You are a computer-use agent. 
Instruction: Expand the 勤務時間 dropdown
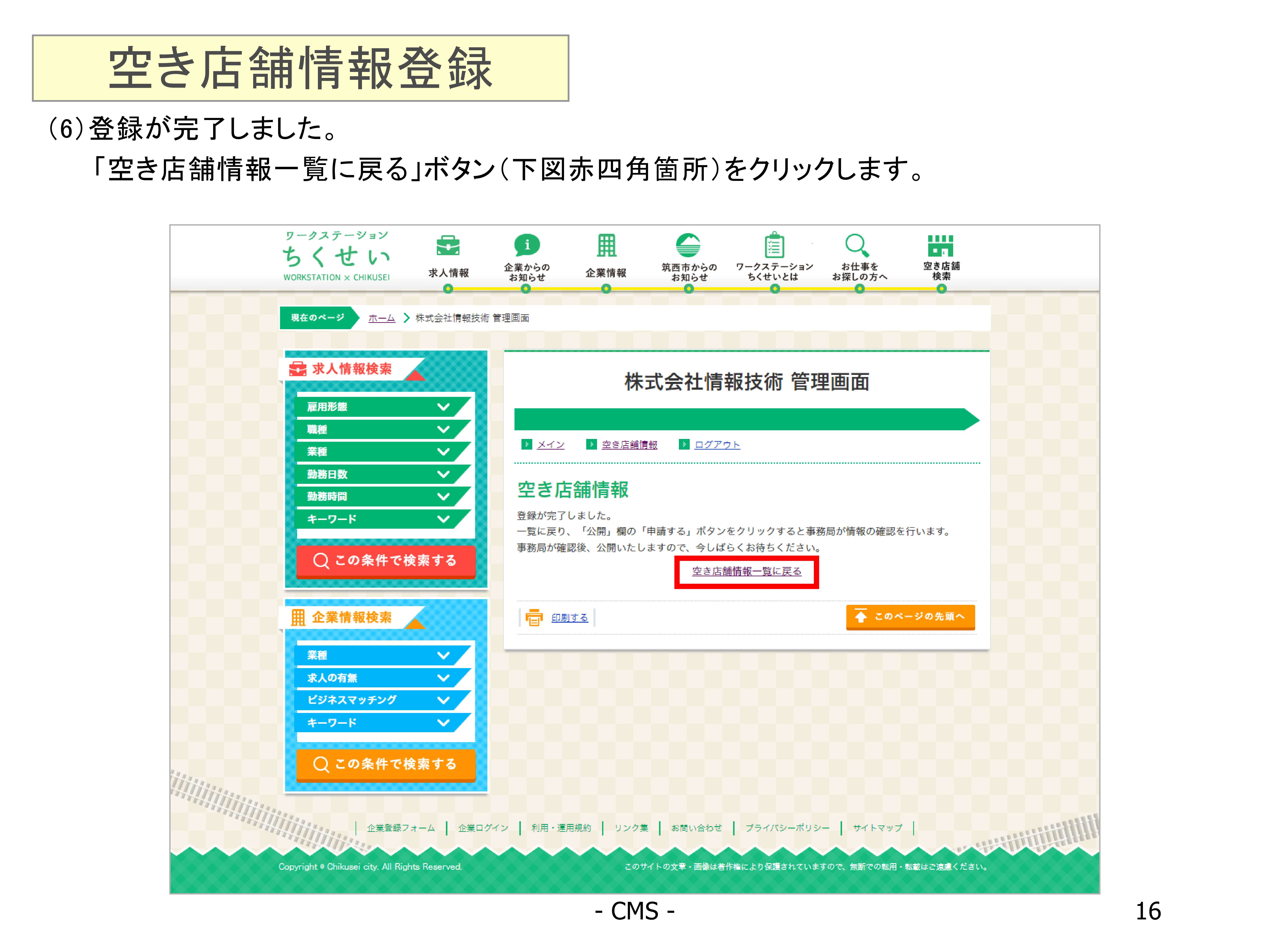pos(383,496)
